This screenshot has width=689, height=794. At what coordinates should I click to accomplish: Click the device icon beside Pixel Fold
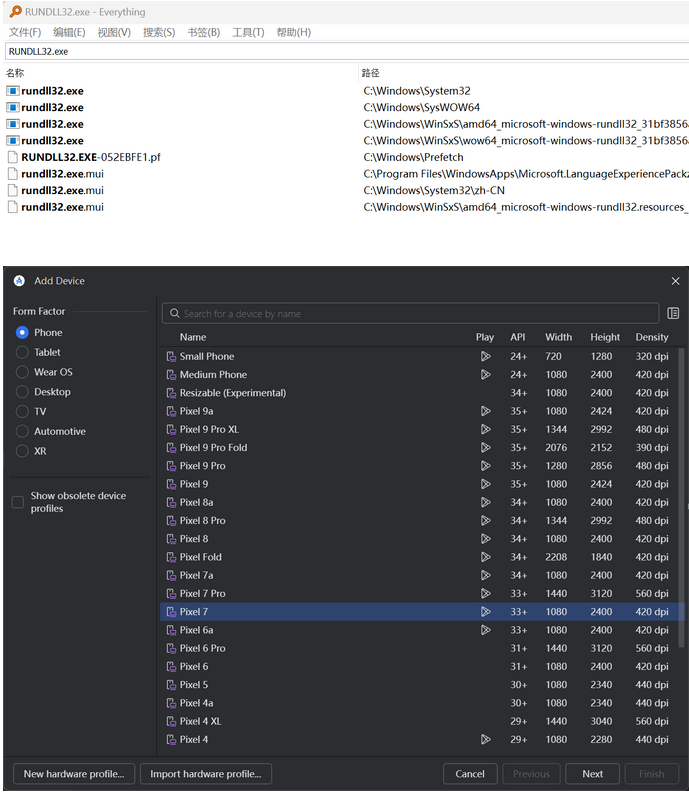170,557
